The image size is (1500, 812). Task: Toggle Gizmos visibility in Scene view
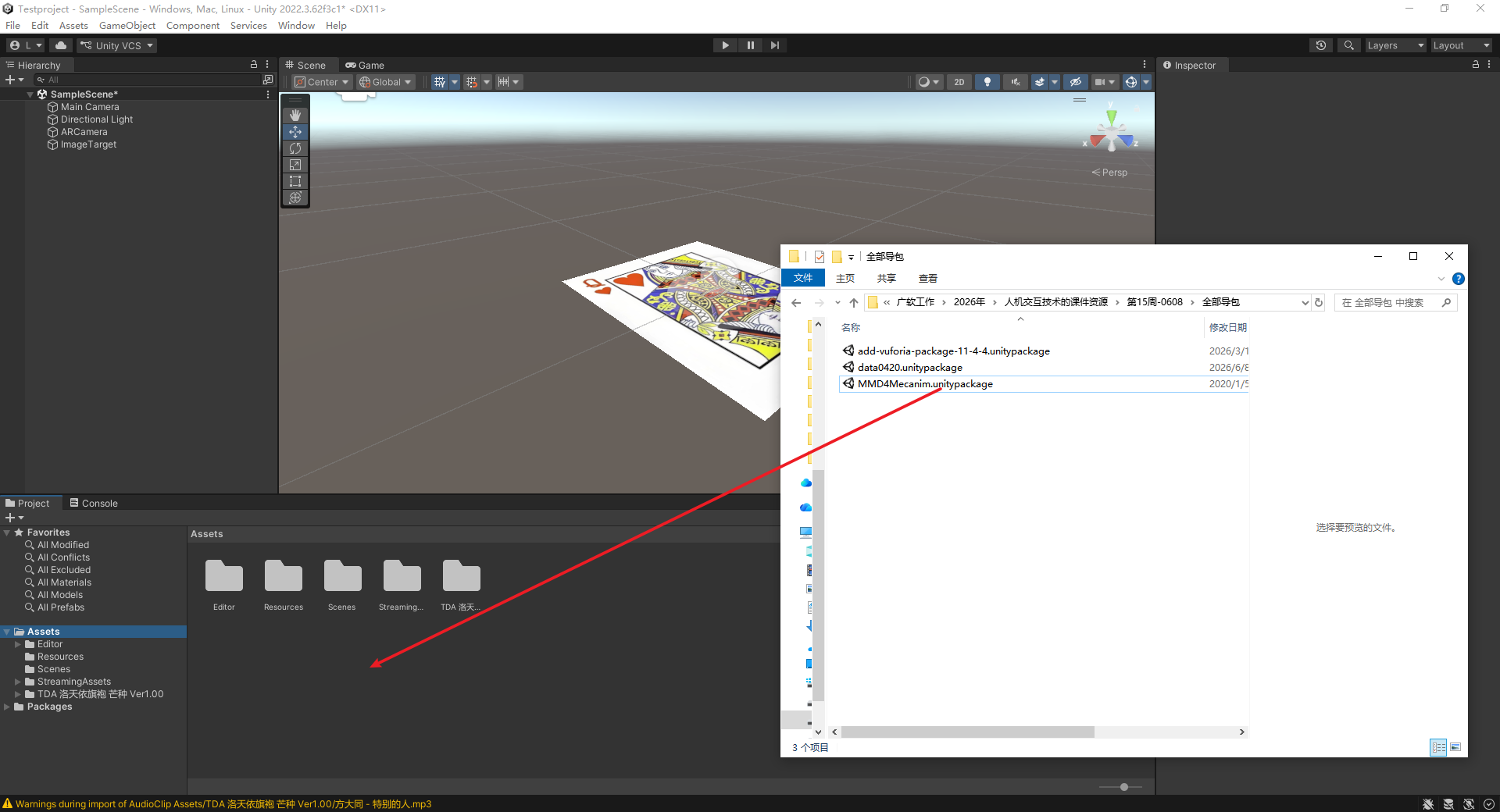pos(1130,82)
